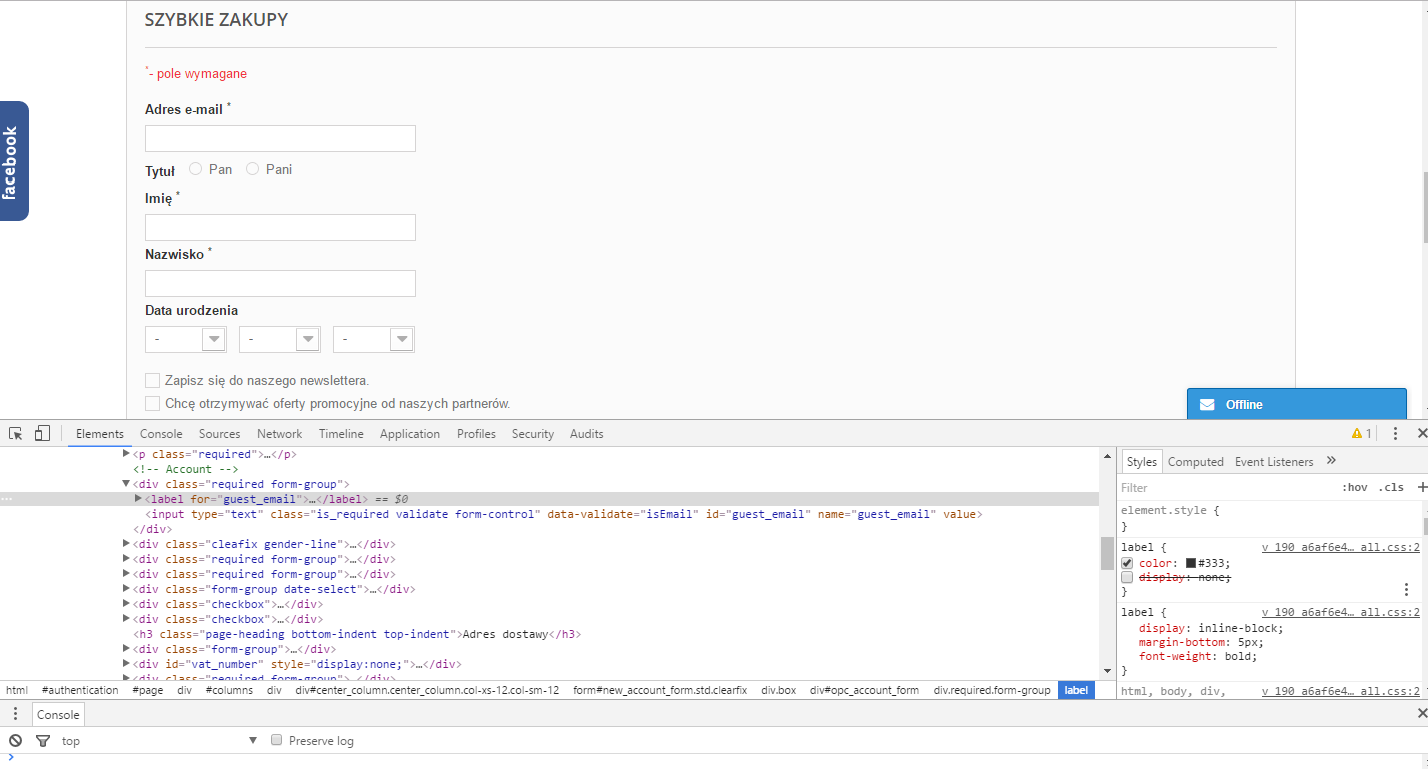The width and height of the screenshot is (1428, 769).
Task: Enable the newsletter signup checkbox
Action: coord(152,381)
